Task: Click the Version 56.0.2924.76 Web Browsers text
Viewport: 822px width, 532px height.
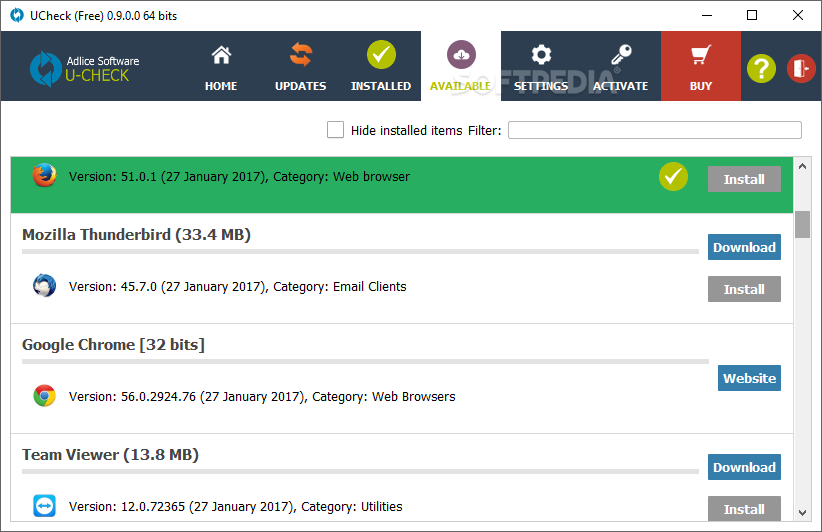Action: (x=262, y=397)
